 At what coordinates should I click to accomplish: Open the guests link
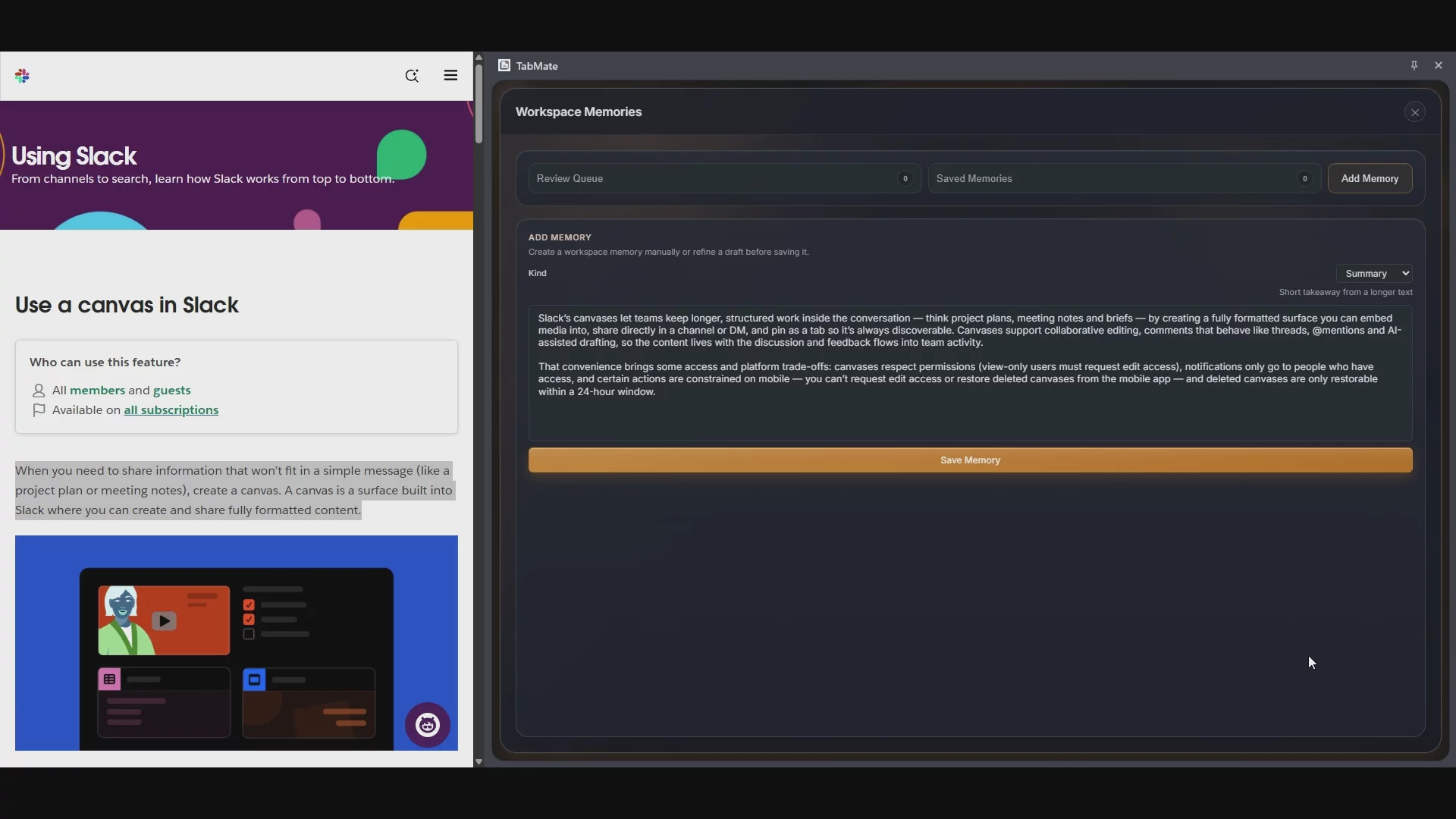[172, 391]
